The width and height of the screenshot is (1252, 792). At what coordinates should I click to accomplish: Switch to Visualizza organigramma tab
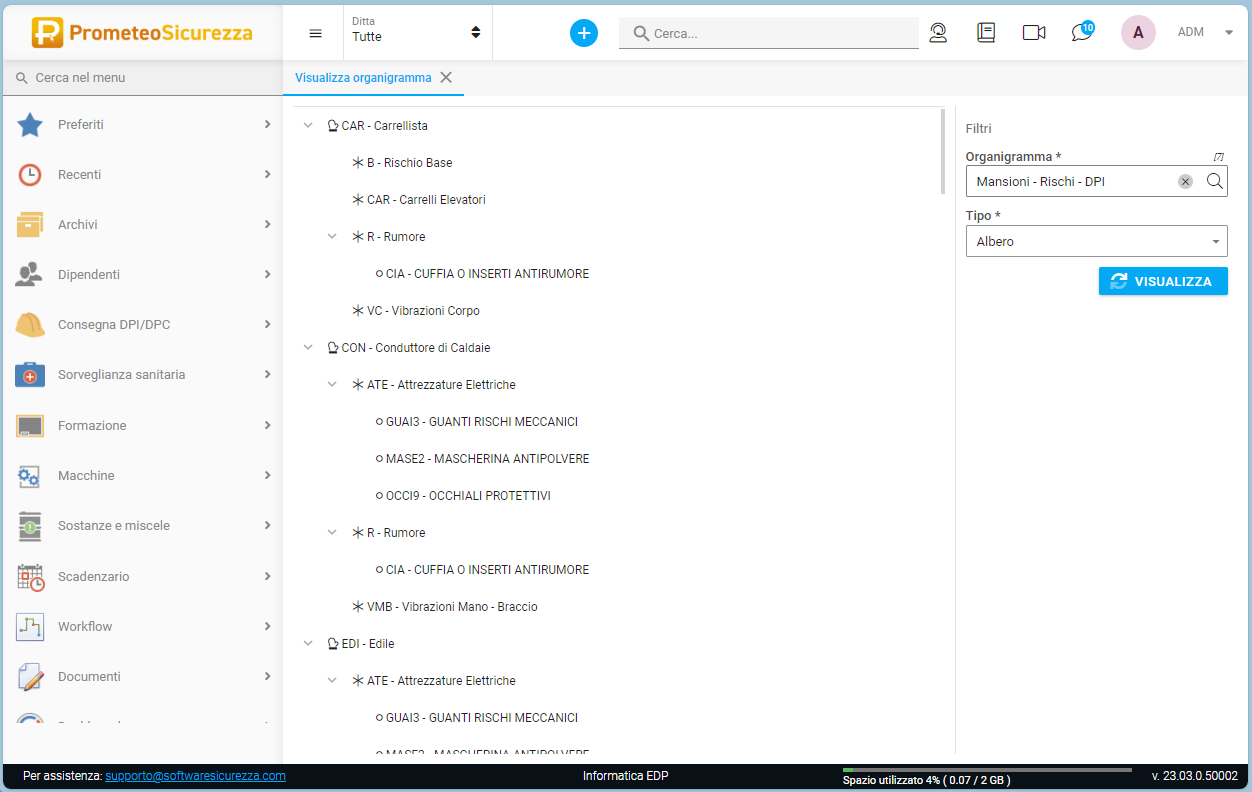click(363, 77)
